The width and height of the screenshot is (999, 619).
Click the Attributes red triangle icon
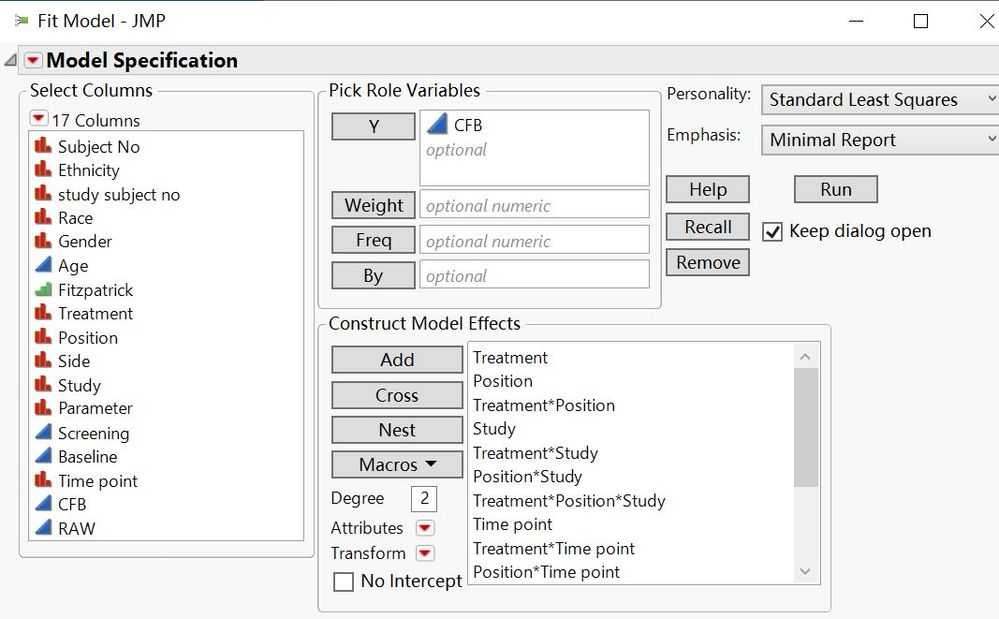point(425,528)
